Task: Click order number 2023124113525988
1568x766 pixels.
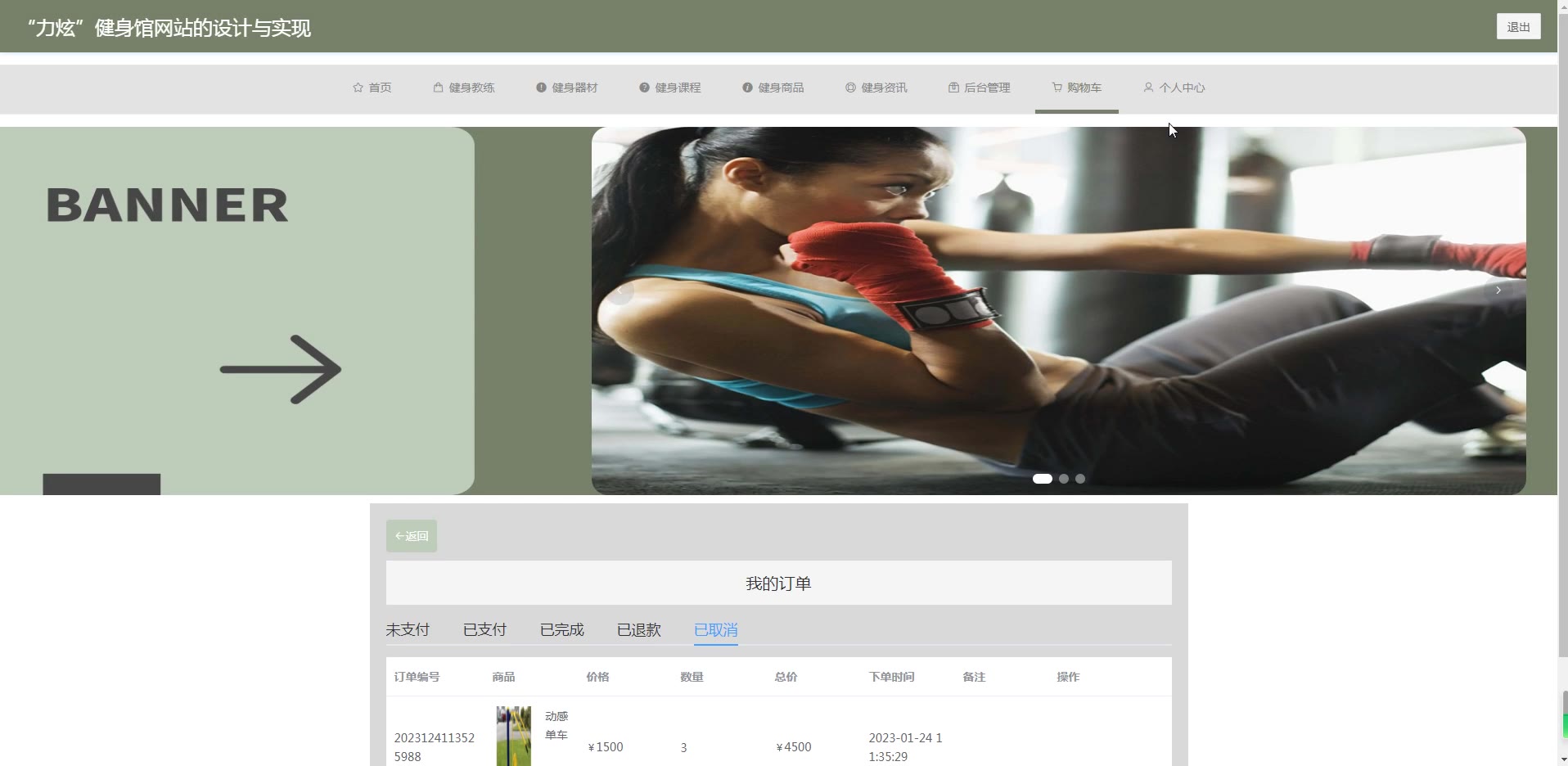Action: click(434, 747)
